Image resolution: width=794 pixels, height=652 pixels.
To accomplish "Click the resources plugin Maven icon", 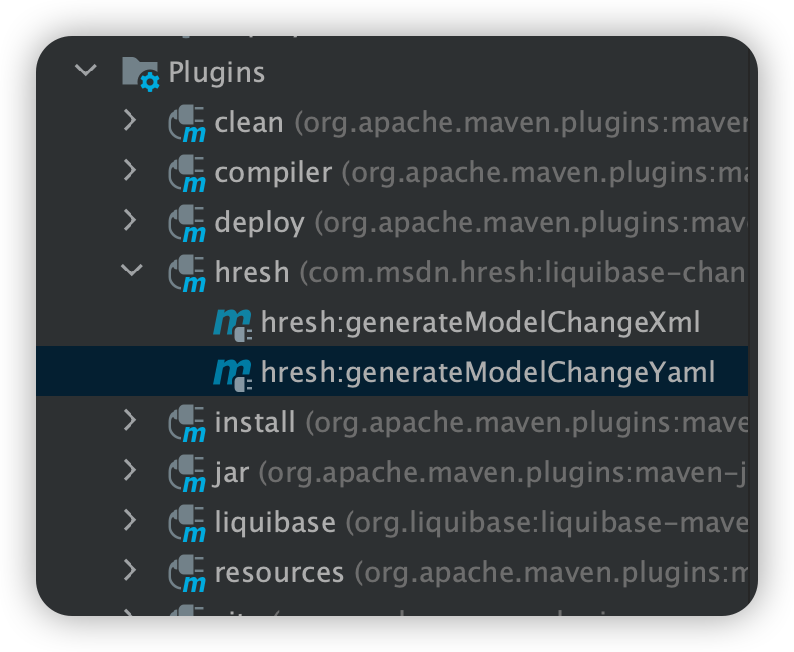I will [187, 574].
